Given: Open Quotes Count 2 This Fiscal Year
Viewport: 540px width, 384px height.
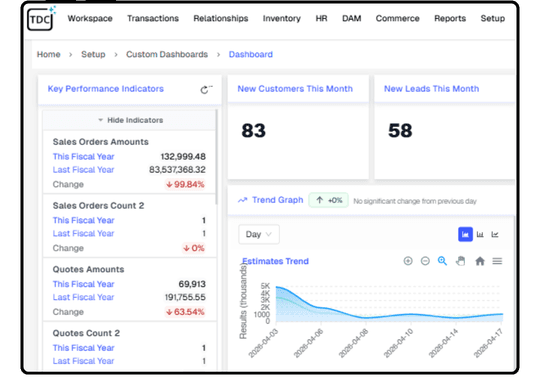Looking at the screenshot, I should 83,348.
